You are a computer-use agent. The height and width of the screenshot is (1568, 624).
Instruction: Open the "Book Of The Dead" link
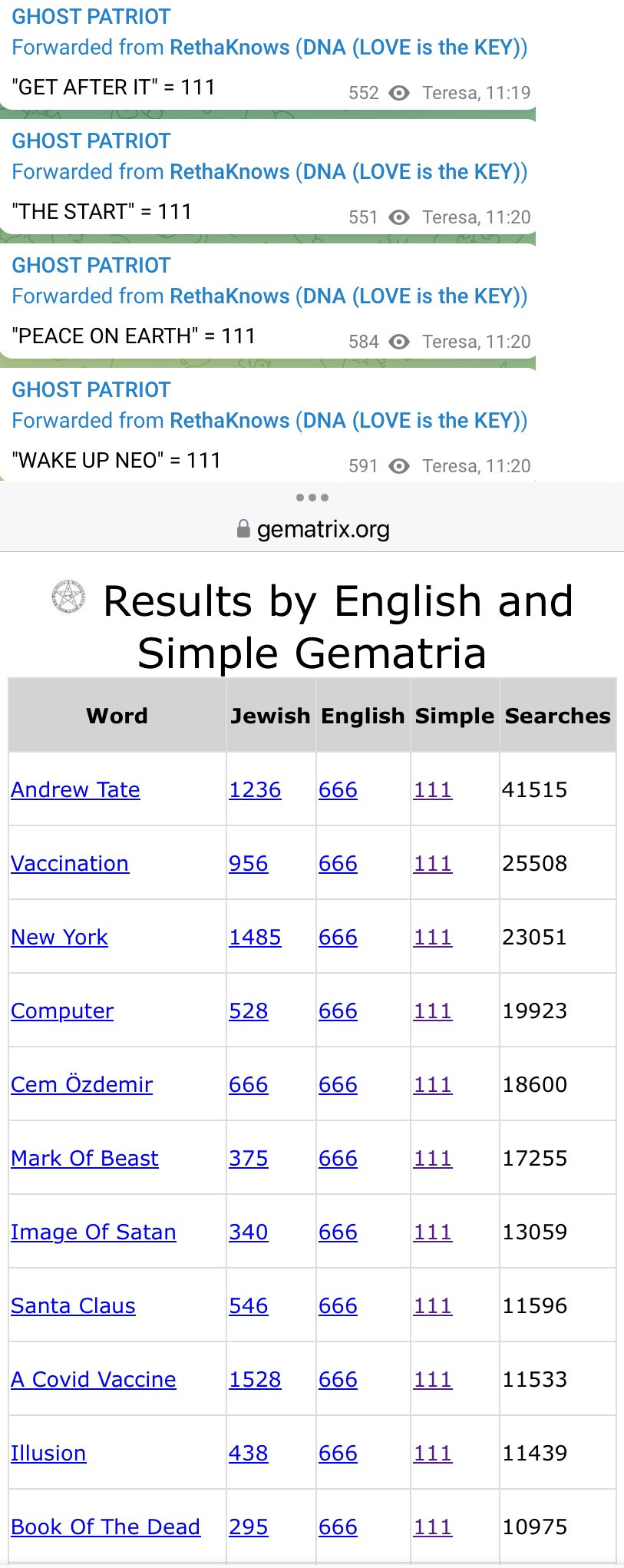(105, 1527)
